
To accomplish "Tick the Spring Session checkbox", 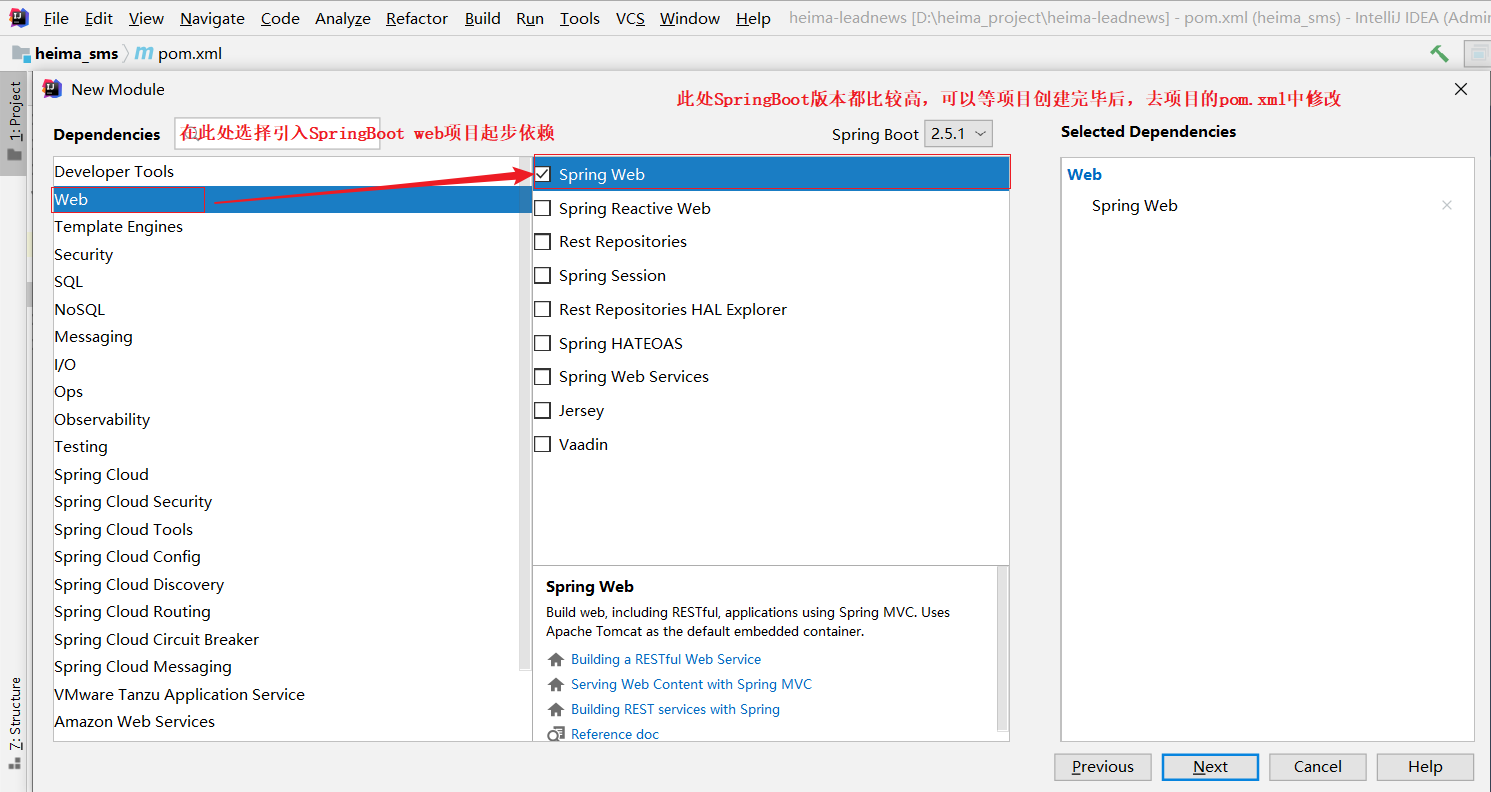I will (x=543, y=275).
